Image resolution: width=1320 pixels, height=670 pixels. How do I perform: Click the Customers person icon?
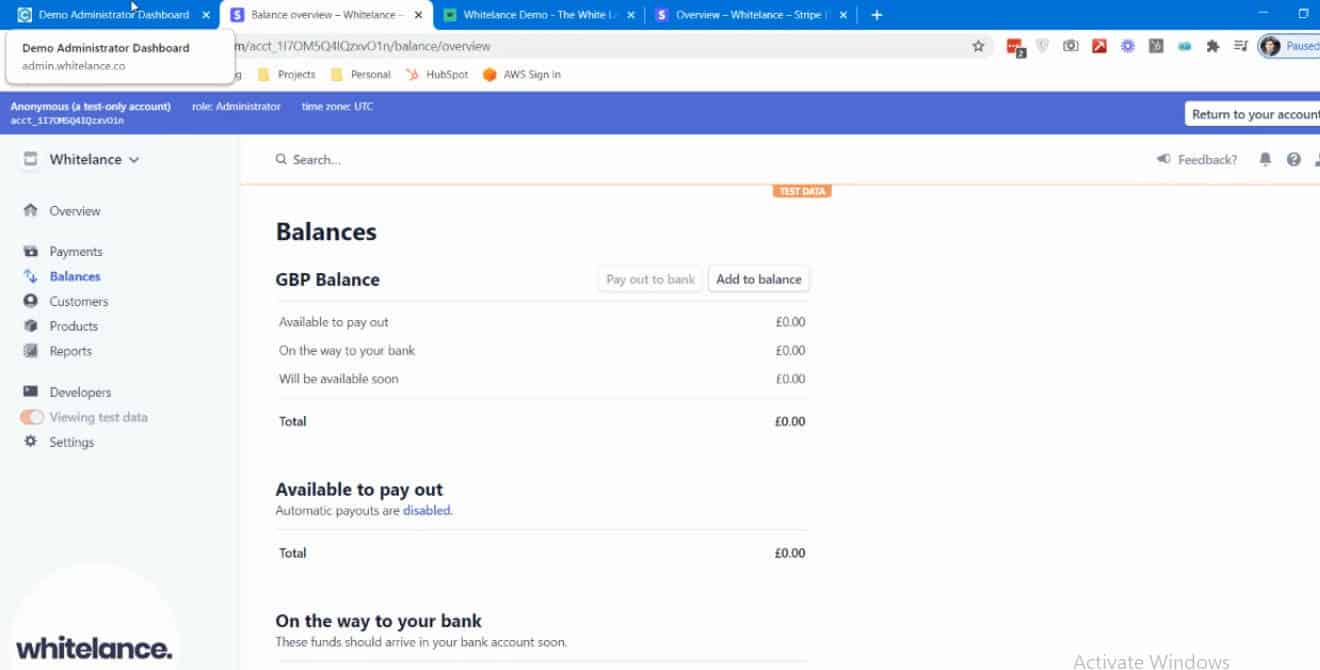(30, 302)
